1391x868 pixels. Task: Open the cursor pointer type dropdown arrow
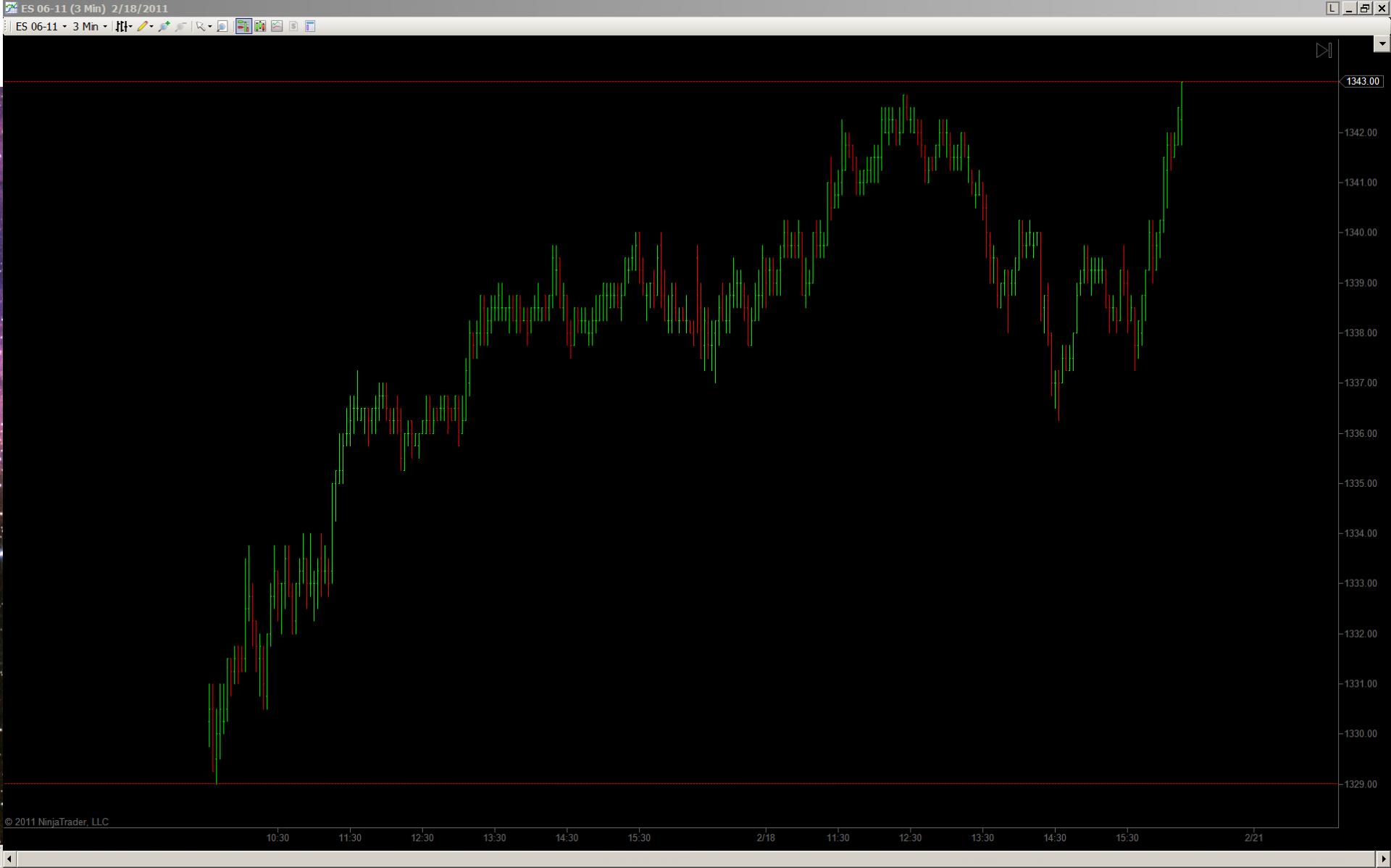(210, 27)
